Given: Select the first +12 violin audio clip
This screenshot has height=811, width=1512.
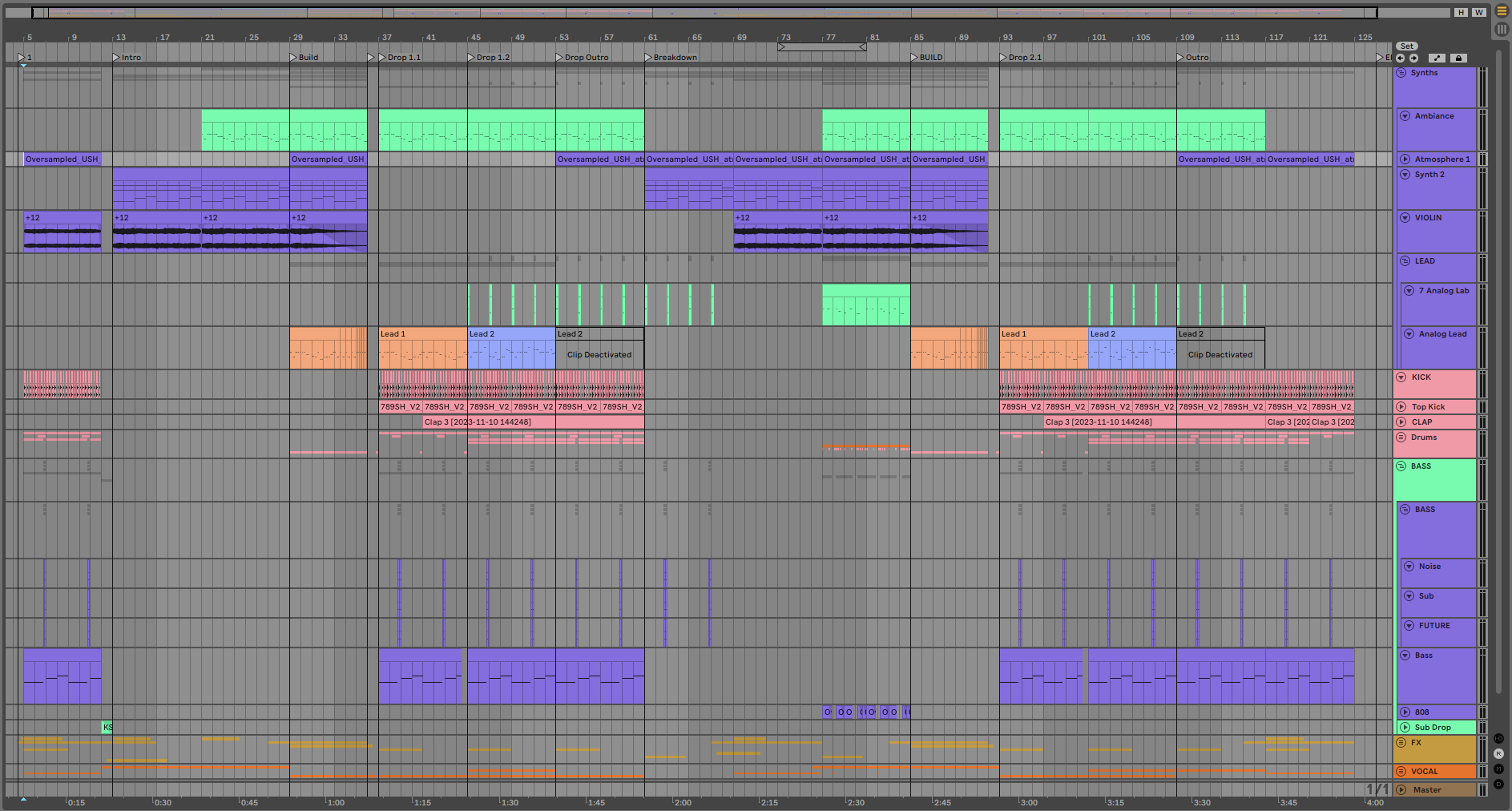Looking at the screenshot, I should (62, 232).
